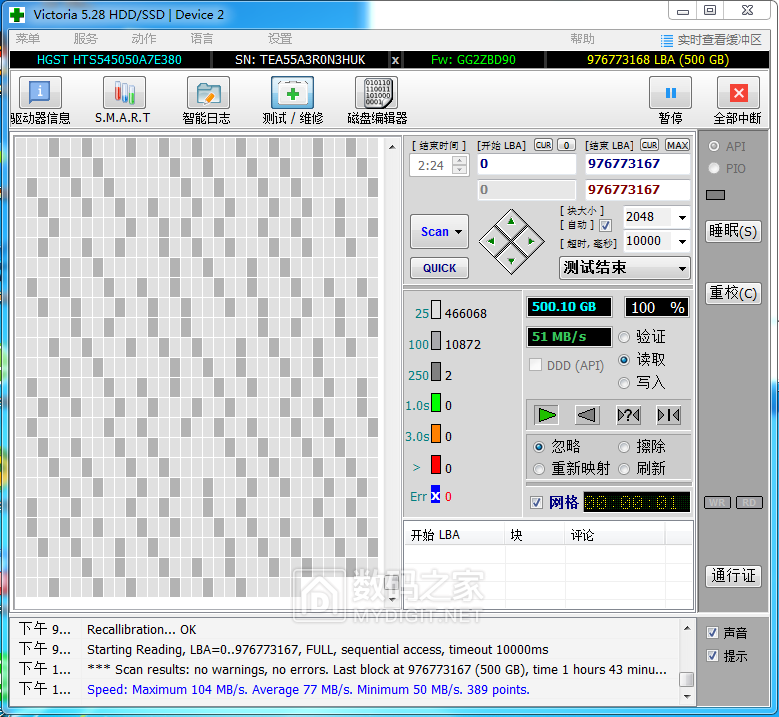
Task: Click the 通行证 passport button
Action: coord(733,576)
